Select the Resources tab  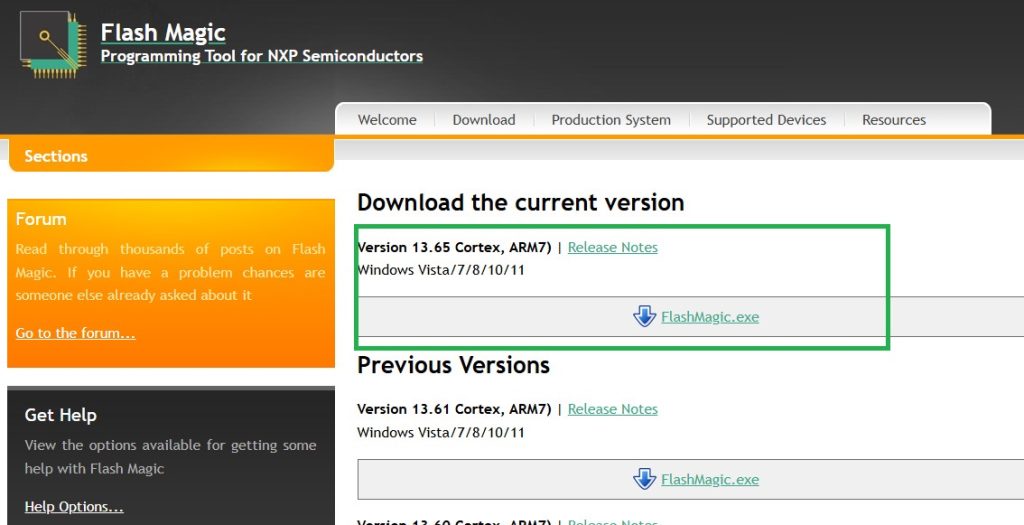click(894, 120)
